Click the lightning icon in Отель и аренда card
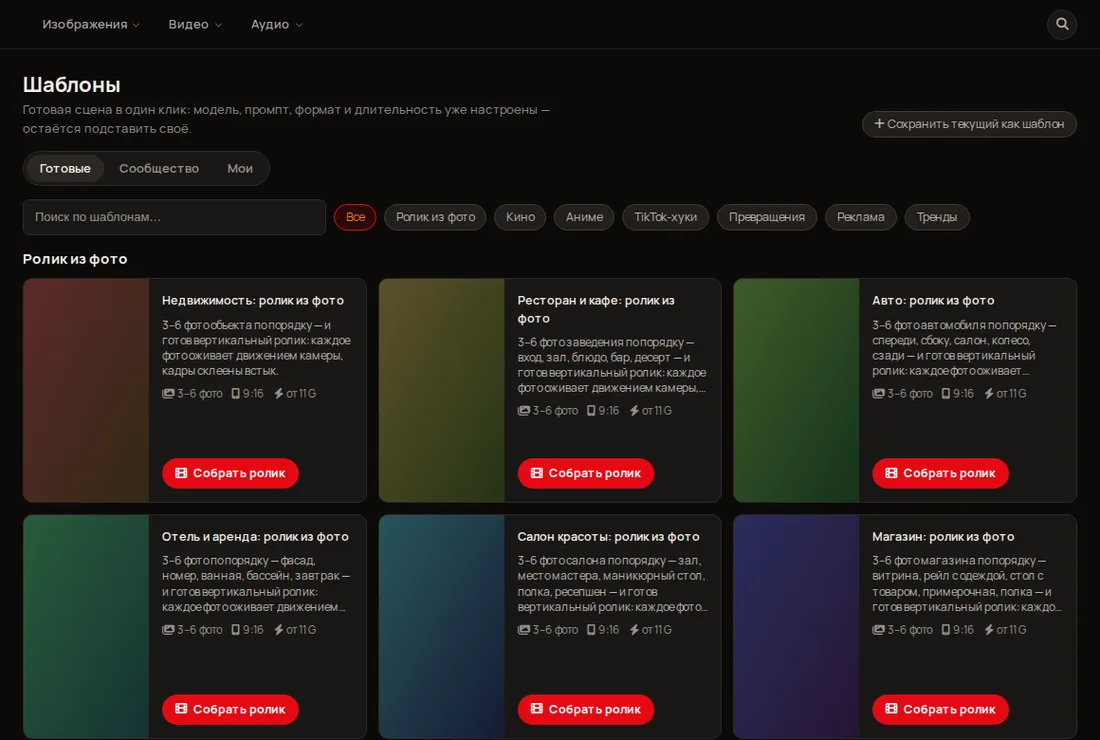Screen dimensions: 1100x740 tap(279, 630)
